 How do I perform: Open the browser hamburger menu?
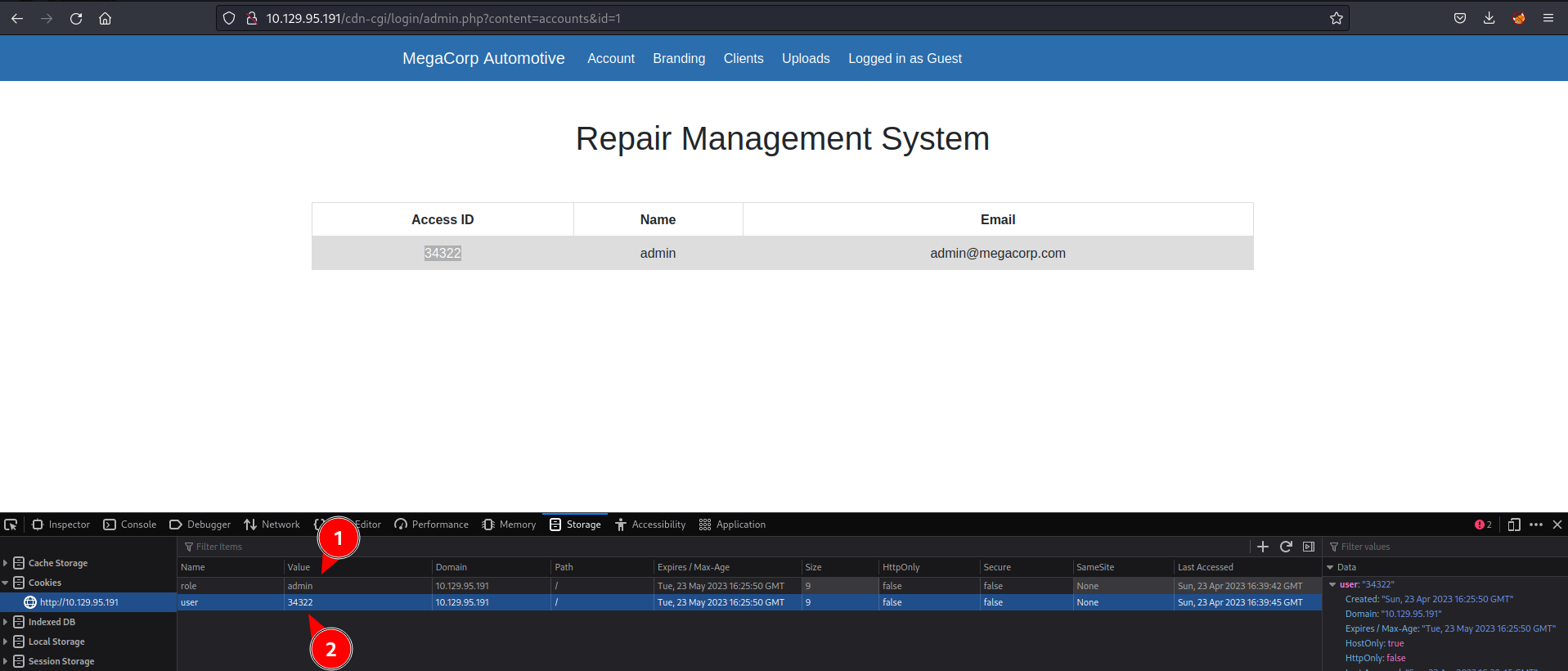point(1548,18)
